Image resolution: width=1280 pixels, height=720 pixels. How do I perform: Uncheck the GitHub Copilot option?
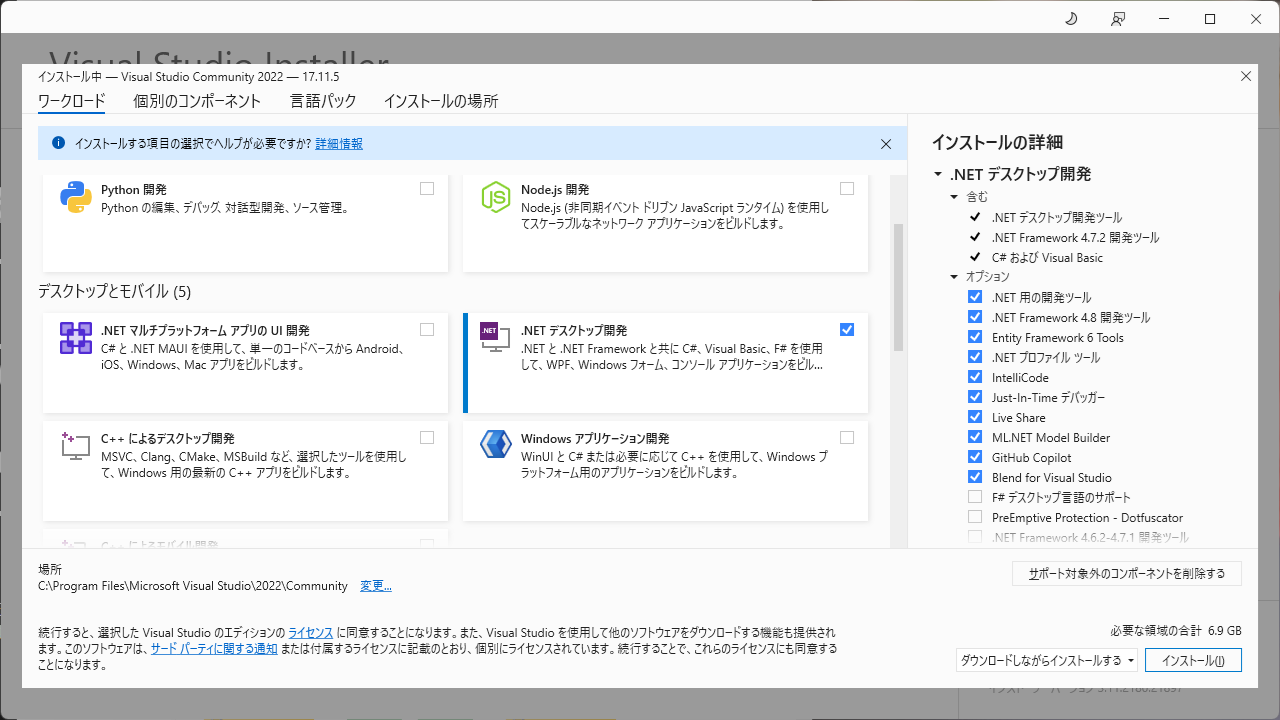[975, 457]
